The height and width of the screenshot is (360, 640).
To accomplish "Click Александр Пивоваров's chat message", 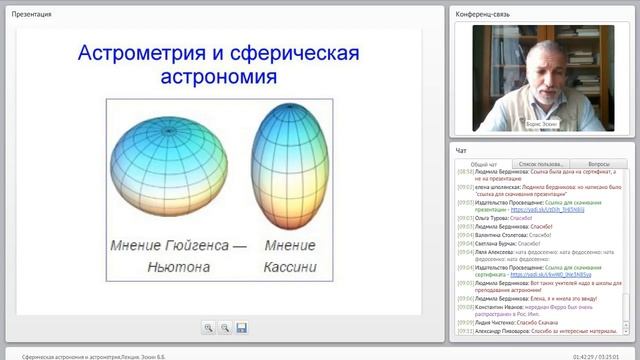I will click(x=537, y=331).
